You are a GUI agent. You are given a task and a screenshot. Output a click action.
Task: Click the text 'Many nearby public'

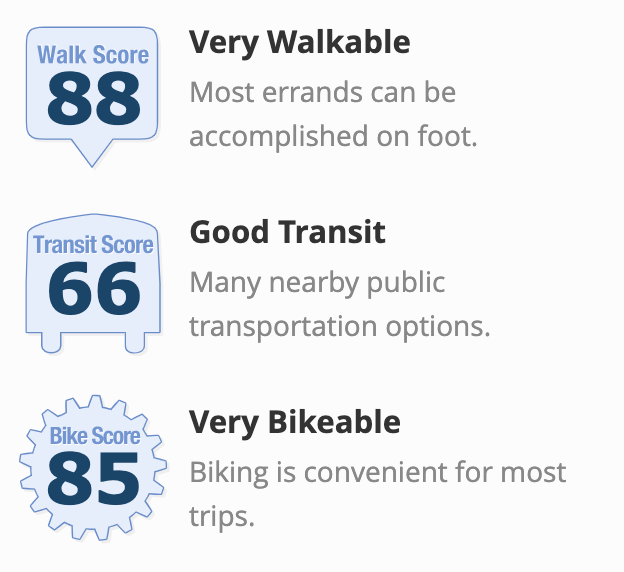click(317, 283)
